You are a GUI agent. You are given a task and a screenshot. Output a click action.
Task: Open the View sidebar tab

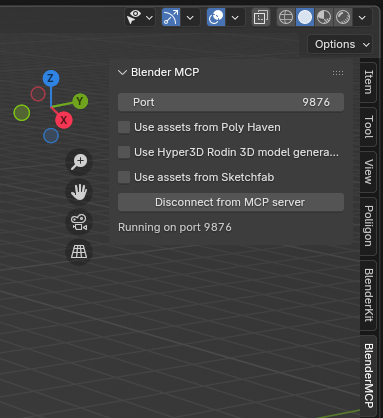pyautogui.click(x=368, y=172)
